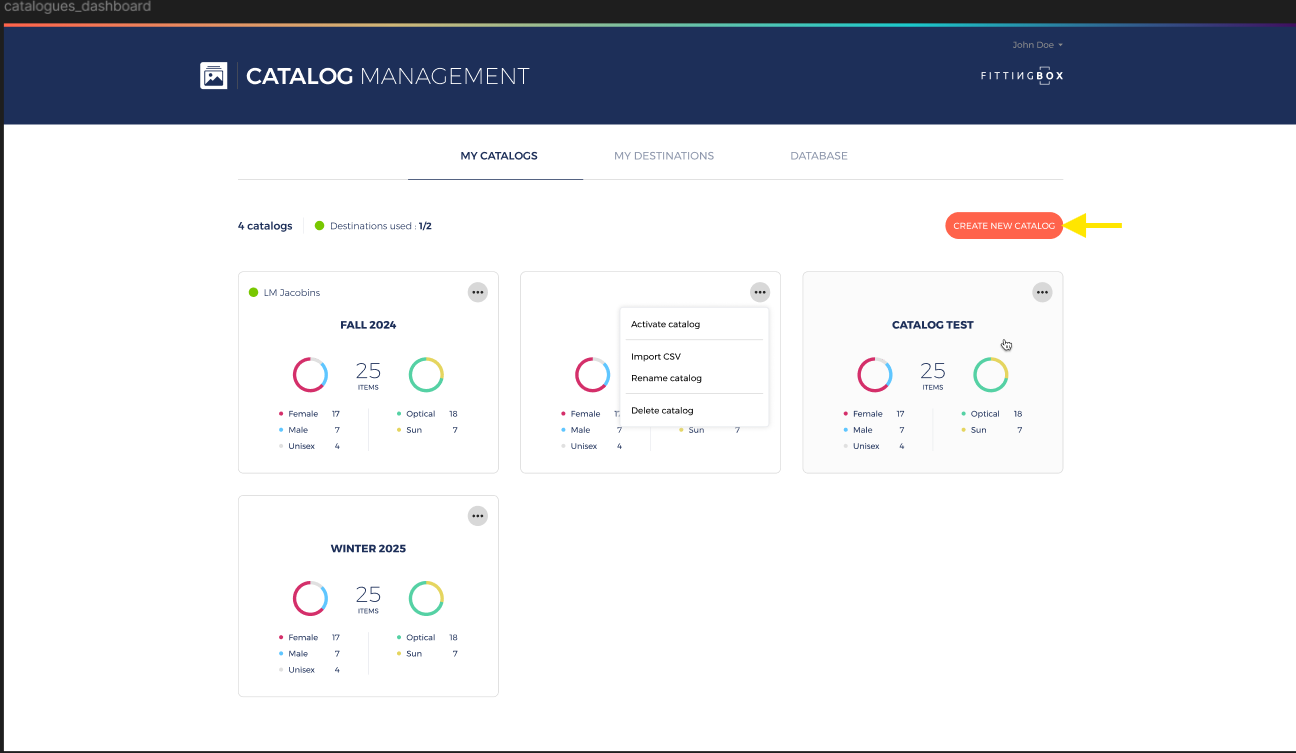This screenshot has height=753, width=1296.
Task: Select Delete catalog in the menu
Action: [662, 410]
